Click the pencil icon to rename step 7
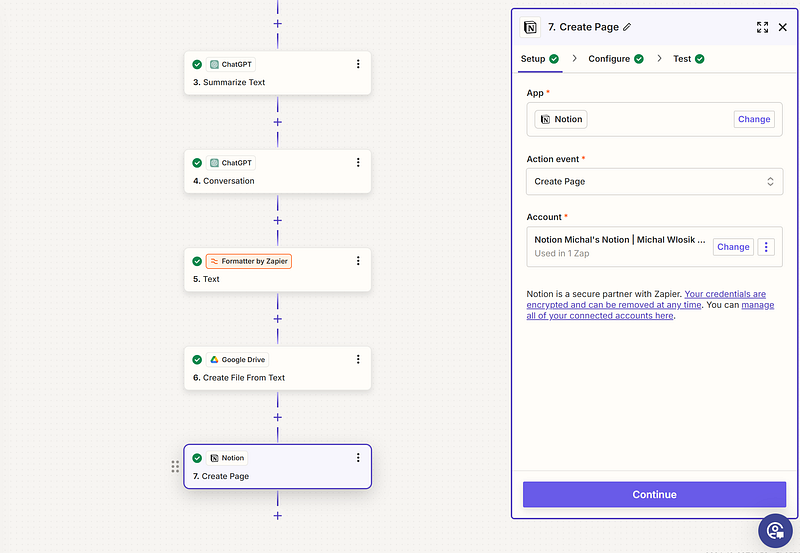Screen dimensions: 800x553 [x=627, y=27]
